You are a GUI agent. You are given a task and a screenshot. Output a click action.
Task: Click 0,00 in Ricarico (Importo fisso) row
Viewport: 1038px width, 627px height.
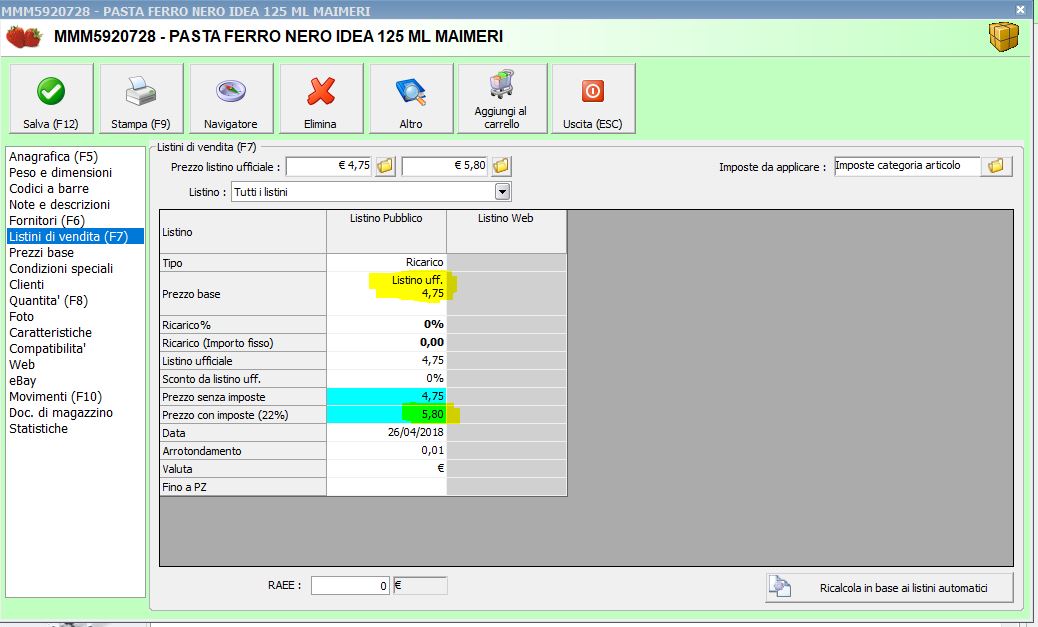click(387, 342)
